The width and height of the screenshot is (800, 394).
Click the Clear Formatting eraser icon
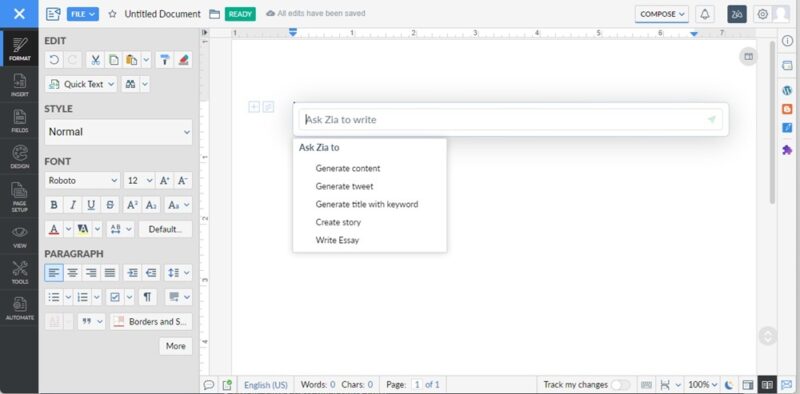(184, 60)
